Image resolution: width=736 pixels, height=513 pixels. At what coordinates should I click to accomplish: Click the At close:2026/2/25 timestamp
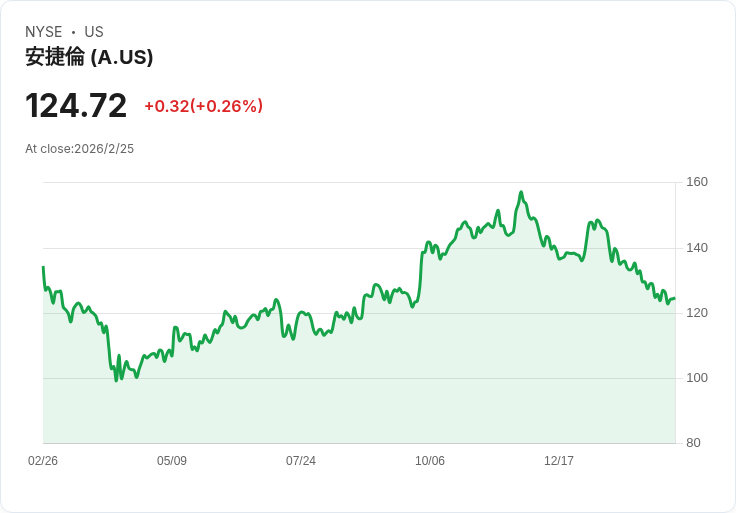click(x=79, y=149)
